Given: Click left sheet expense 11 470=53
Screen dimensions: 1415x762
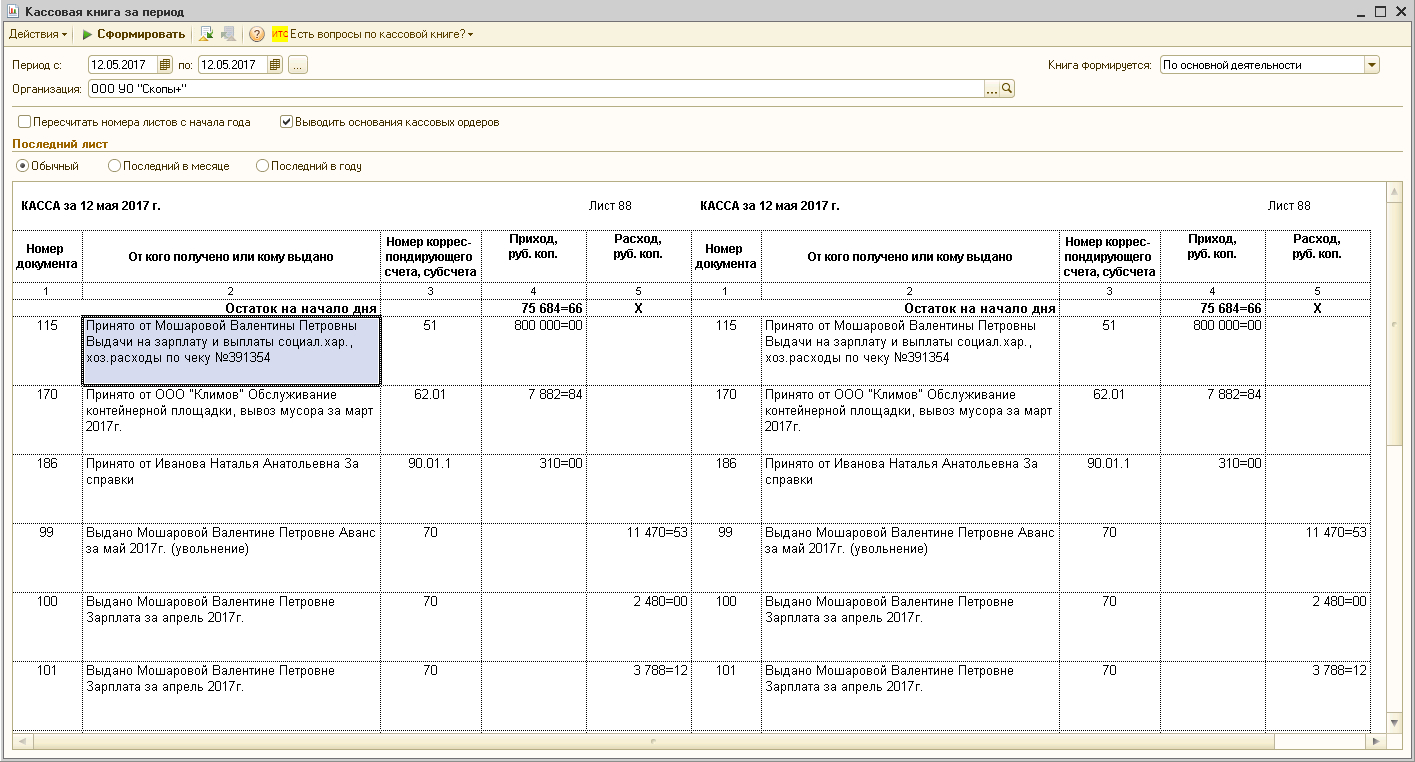Looking at the screenshot, I should (x=657, y=532).
